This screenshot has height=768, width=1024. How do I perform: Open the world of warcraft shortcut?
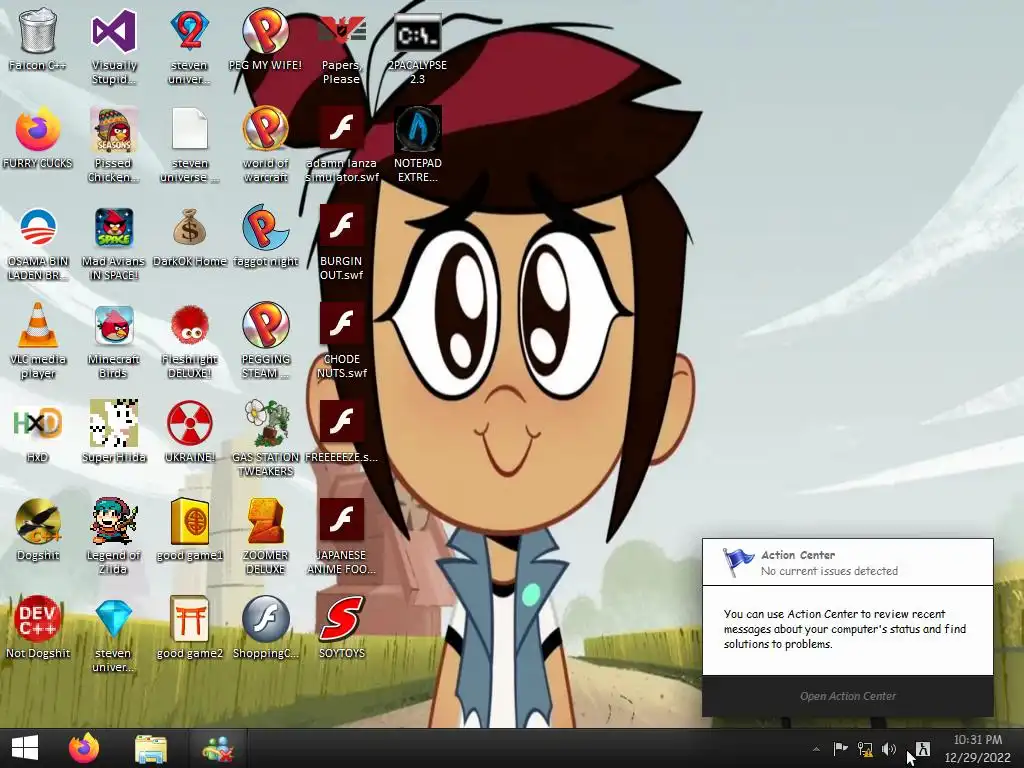coord(265,129)
